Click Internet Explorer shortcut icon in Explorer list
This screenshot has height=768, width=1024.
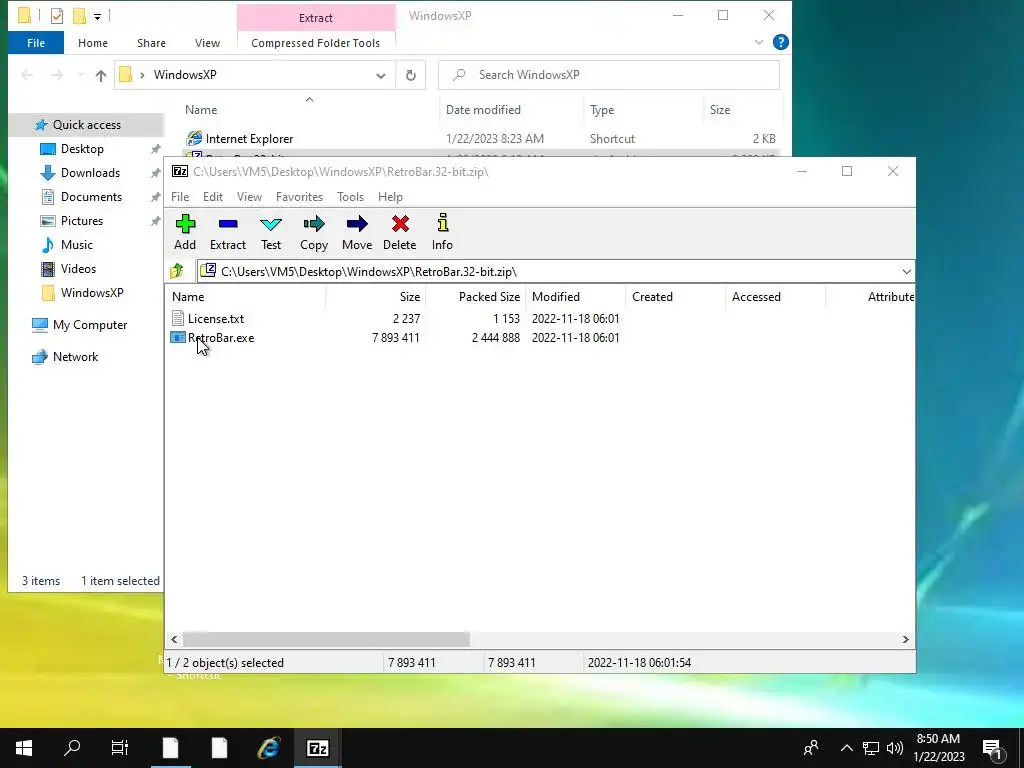pyautogui.click(x=194, y=138)
